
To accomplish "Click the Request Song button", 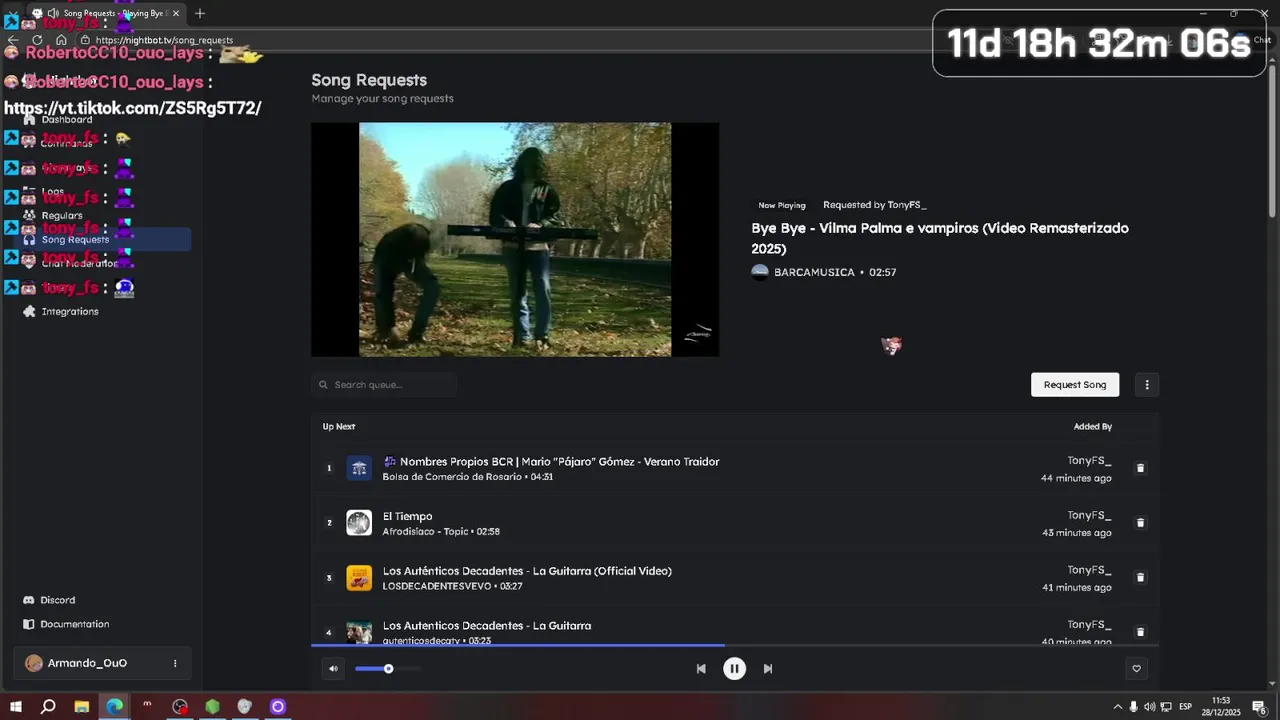I will 1075,385.
